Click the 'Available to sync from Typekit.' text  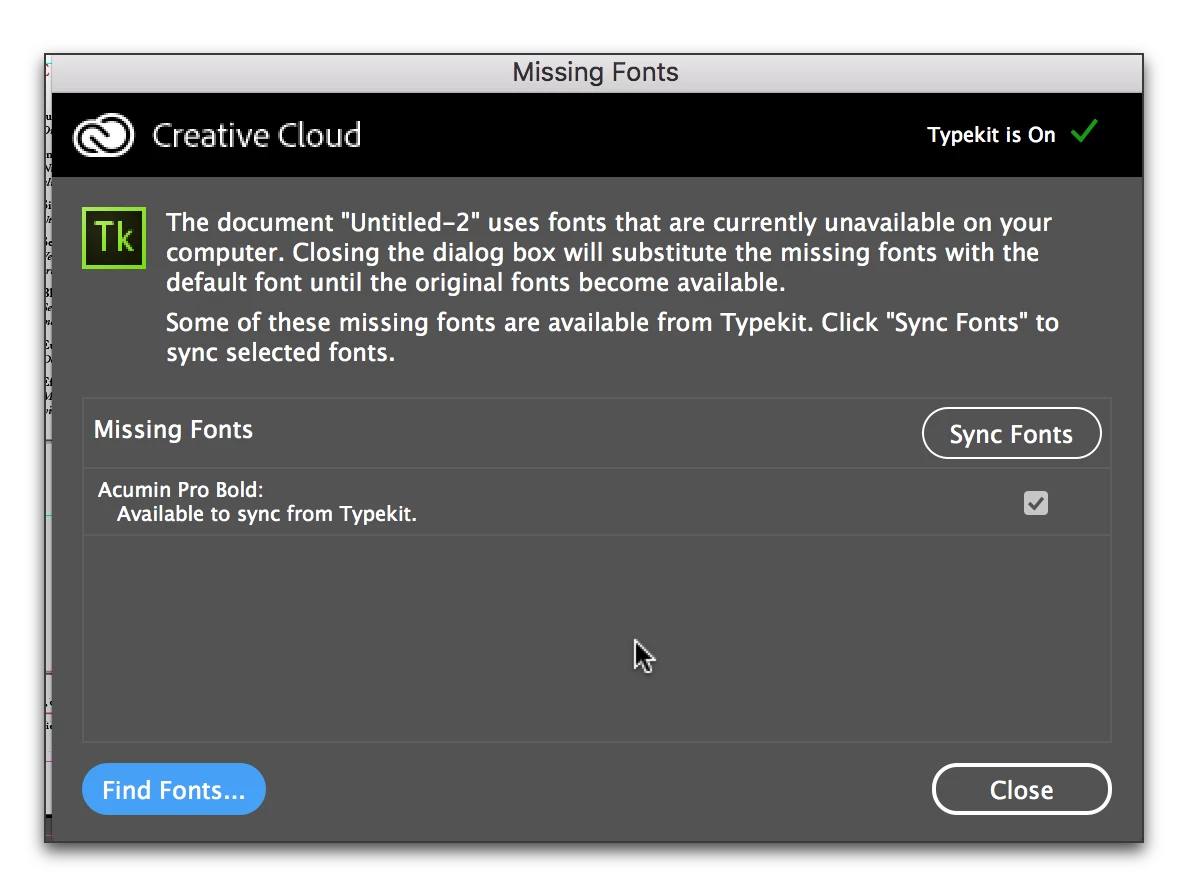(x=267, y=515)
